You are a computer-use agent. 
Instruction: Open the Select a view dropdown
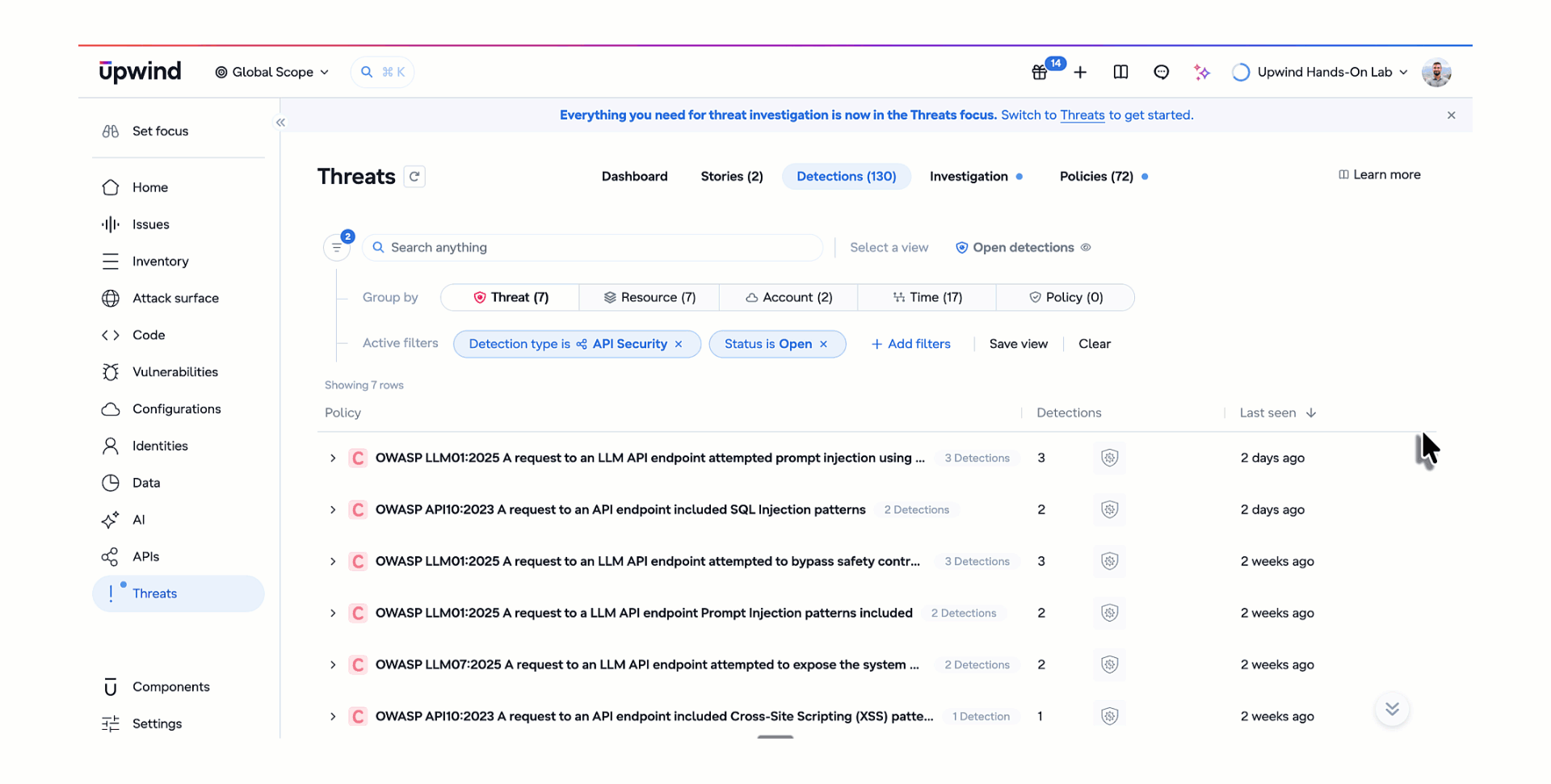point(889,248)
